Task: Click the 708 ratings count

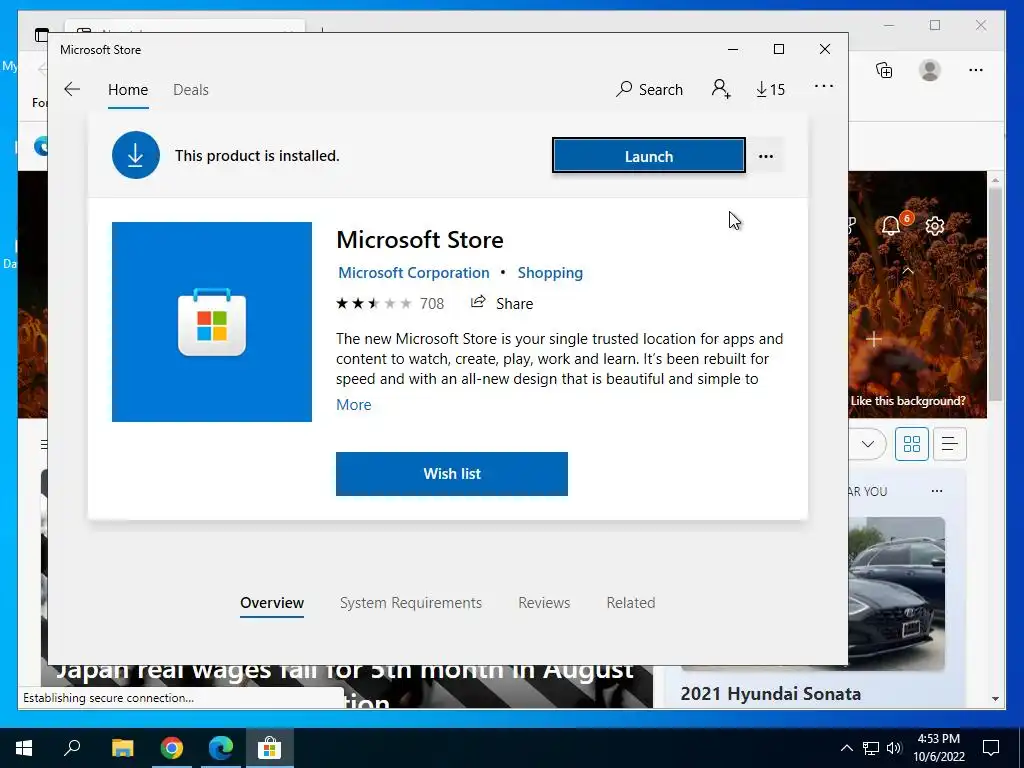Action: coord(432,304)
